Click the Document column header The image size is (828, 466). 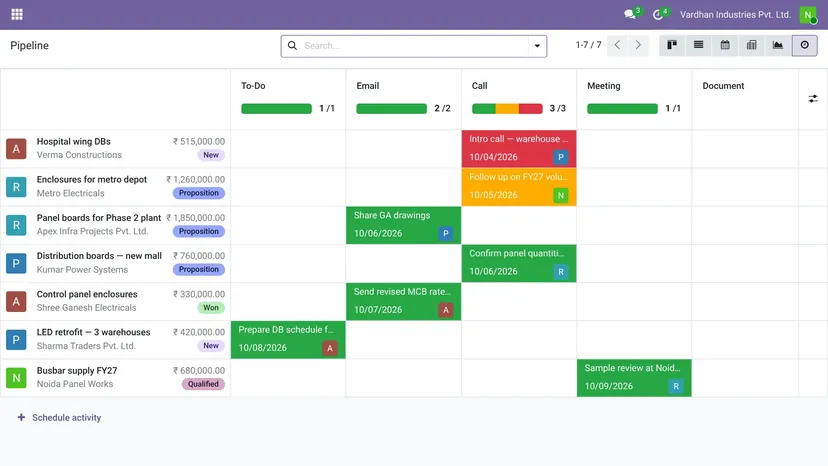pyautogui.click(x=723, y=86)
